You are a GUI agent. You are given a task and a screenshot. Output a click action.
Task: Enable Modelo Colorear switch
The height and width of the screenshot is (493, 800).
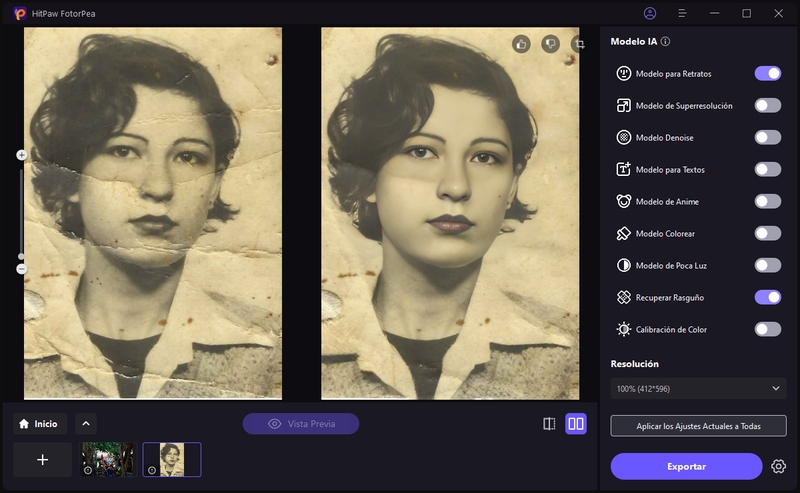click(x=768, y=233)
